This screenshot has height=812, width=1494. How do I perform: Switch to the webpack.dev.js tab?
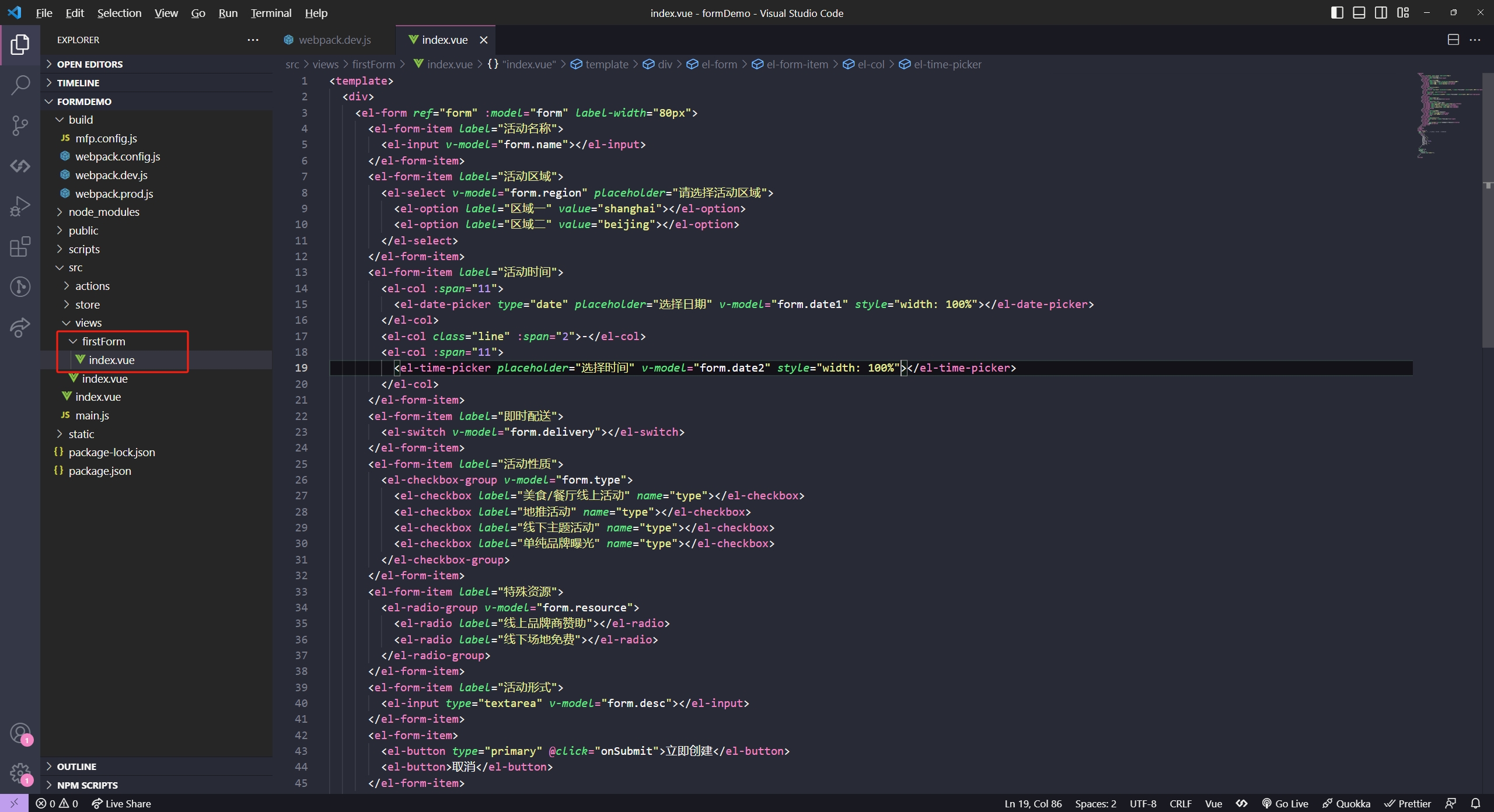[334, 40]
